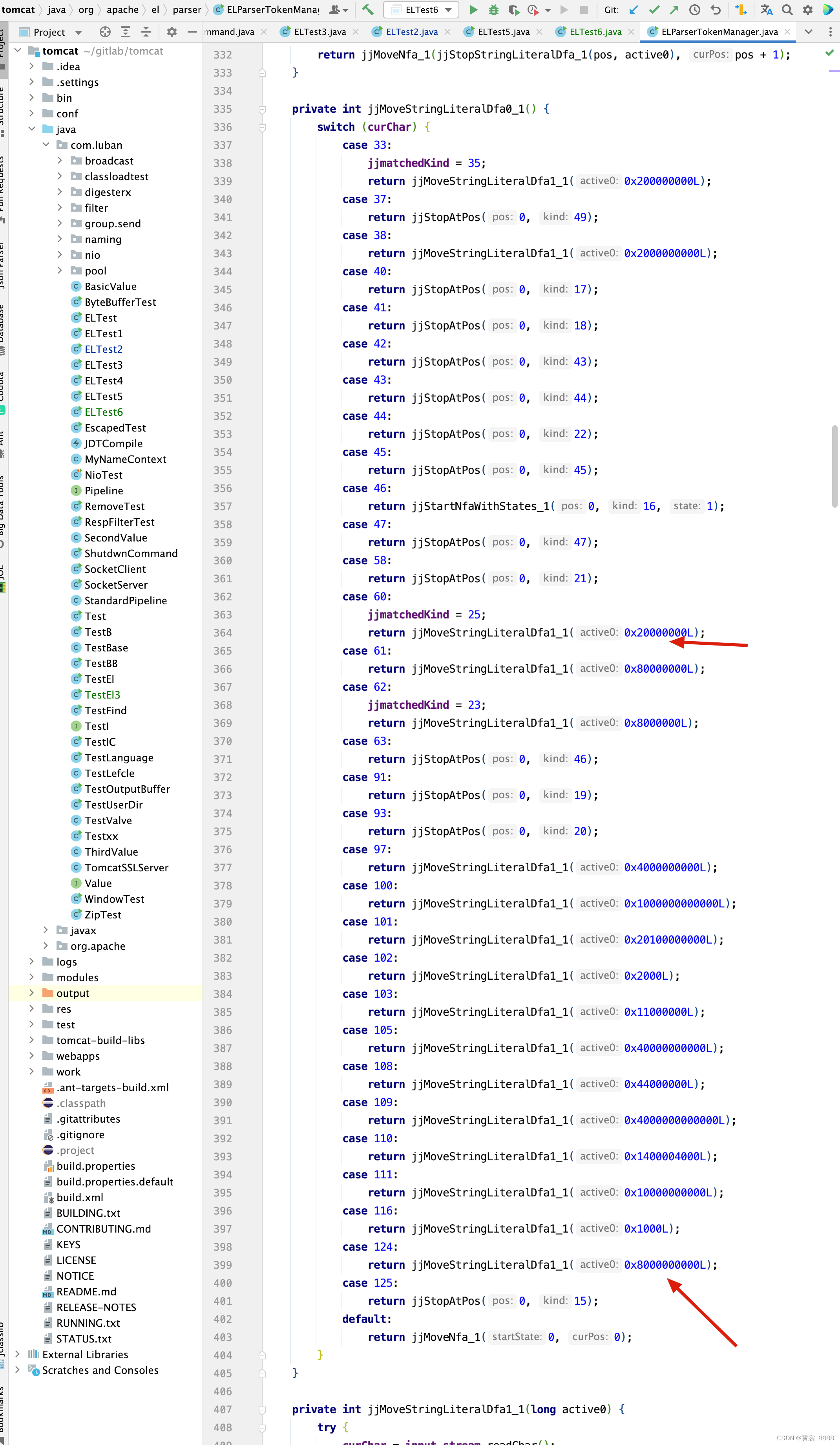Select TestLanguage class in tree
Viewport: 840px width, 1445px height.
tap(119, 757)
